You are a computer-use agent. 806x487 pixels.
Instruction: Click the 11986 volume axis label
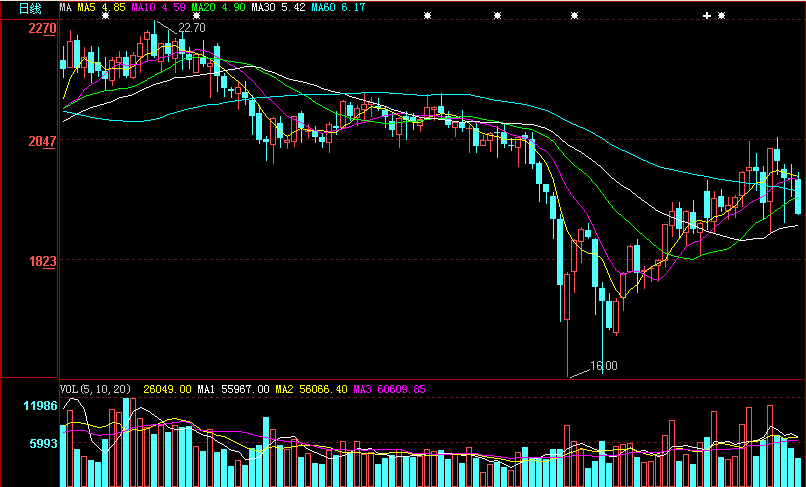pos(40,406)
